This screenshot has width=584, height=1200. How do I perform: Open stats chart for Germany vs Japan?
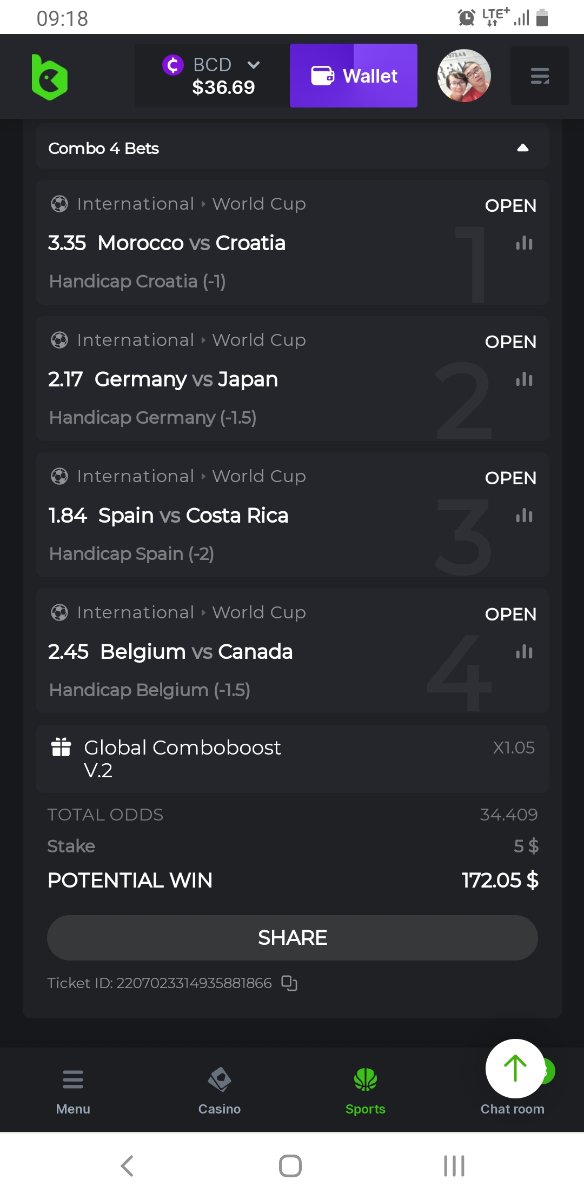[524, 379]
